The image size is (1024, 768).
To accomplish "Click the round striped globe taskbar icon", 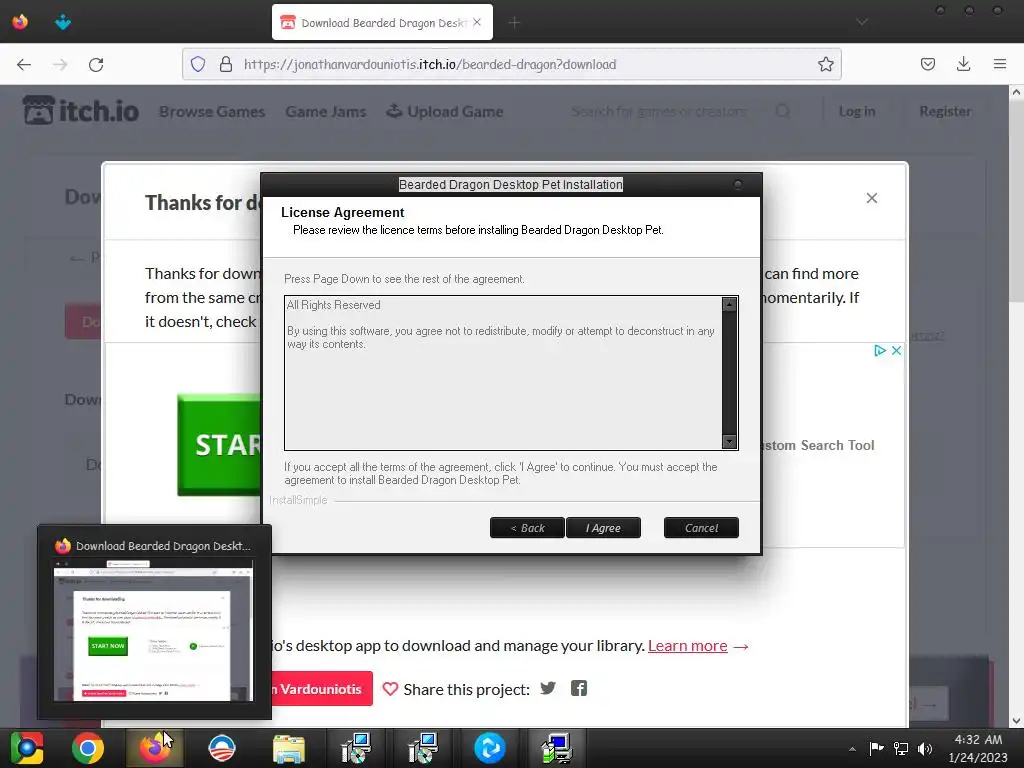I will (x=222, y=748).
